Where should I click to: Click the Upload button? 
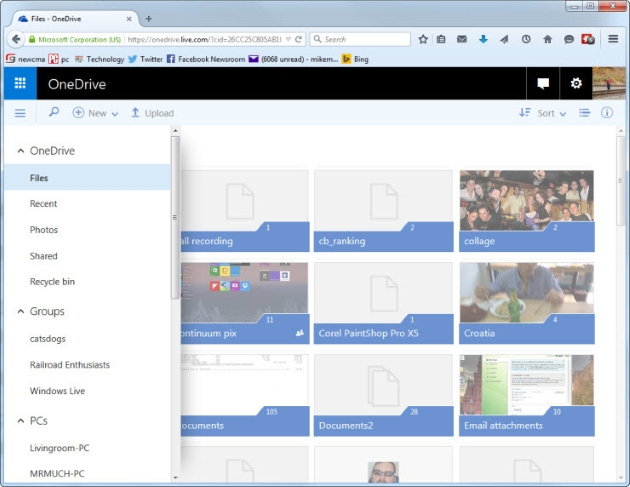[152, 113]
